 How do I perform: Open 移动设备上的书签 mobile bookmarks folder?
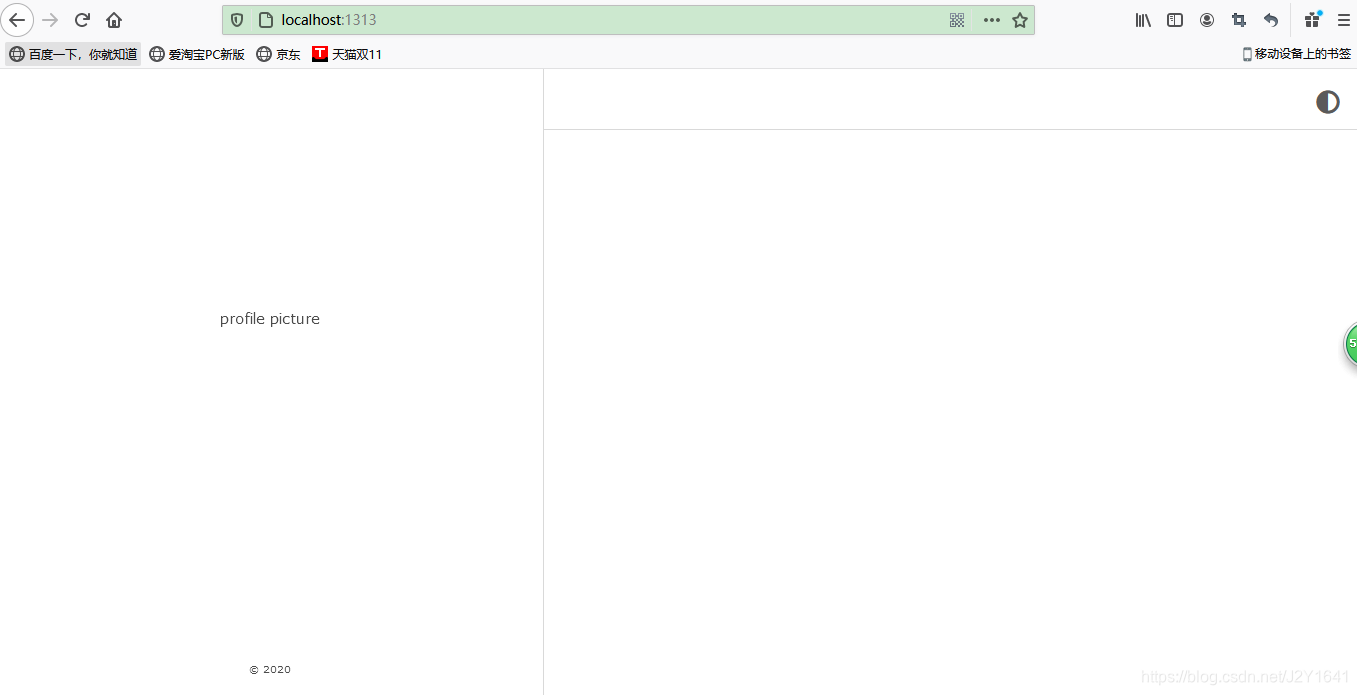click(x=1297, y=54)
